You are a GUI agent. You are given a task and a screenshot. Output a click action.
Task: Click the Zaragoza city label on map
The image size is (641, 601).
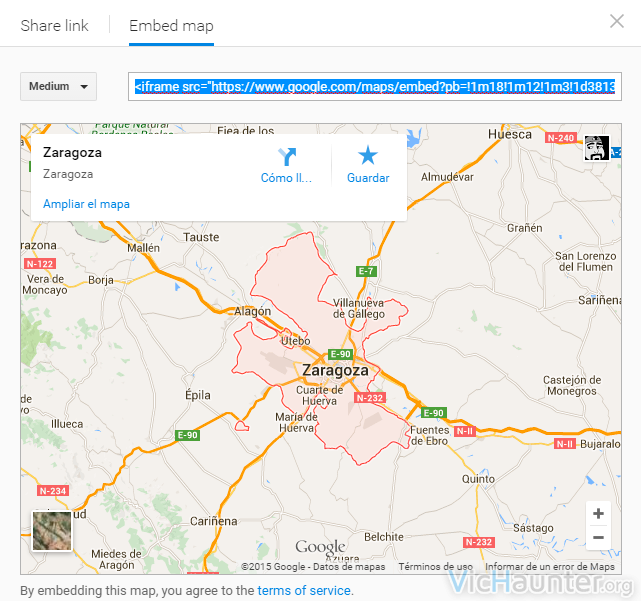(335, 370)
